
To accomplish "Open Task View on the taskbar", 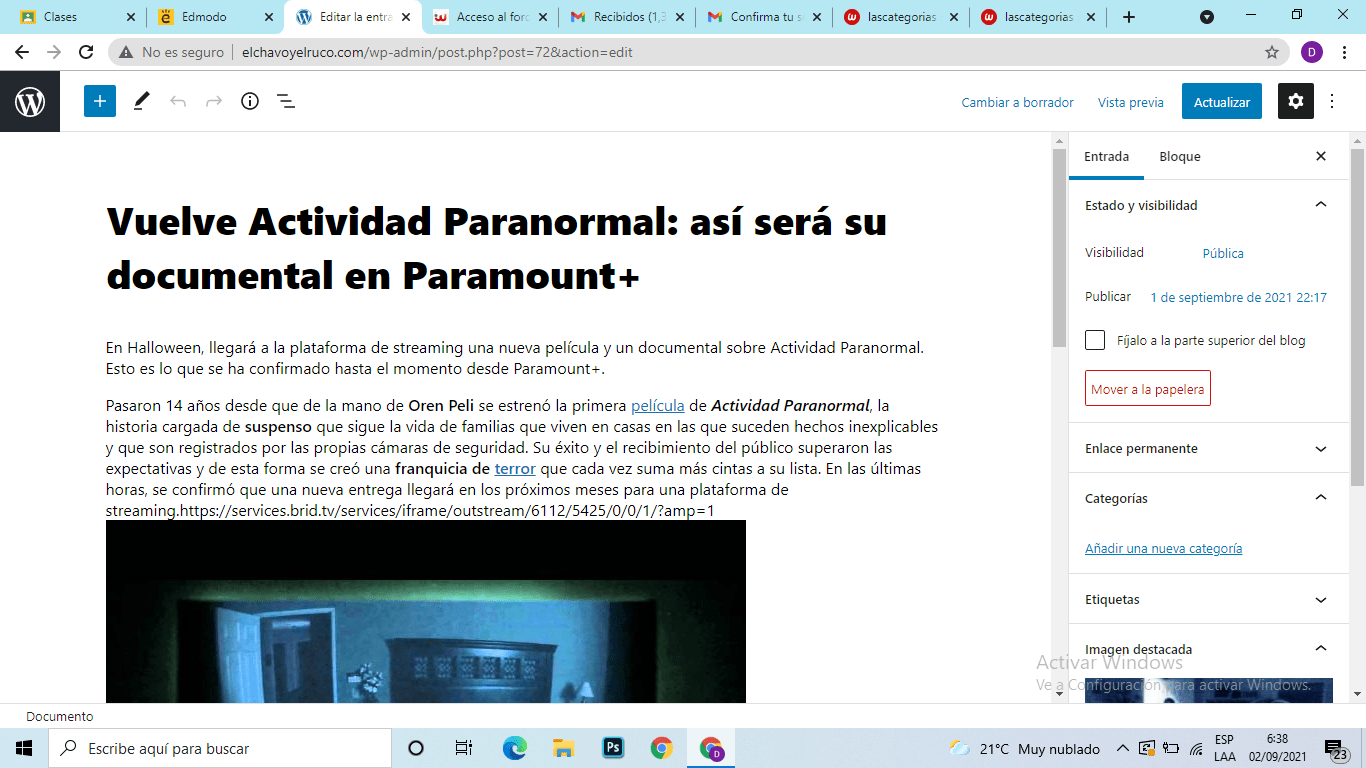I will coord(464,748).
